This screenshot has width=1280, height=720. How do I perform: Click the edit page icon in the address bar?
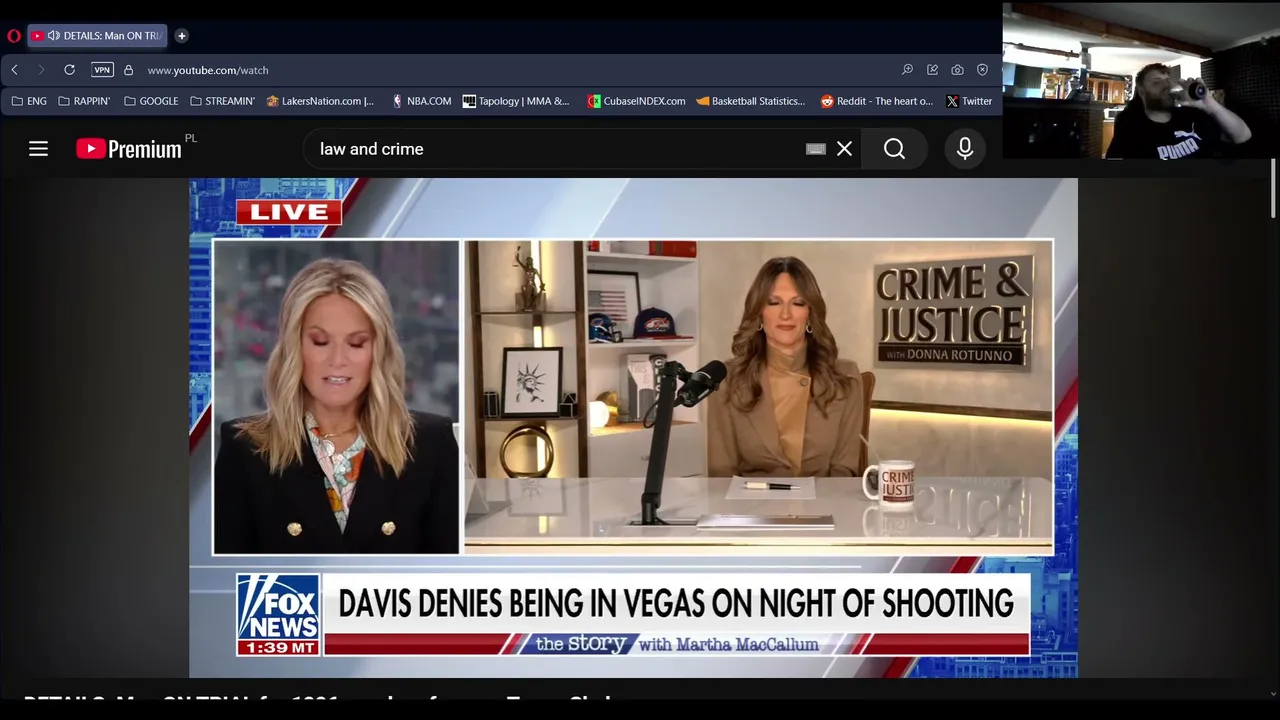(932, 70)
